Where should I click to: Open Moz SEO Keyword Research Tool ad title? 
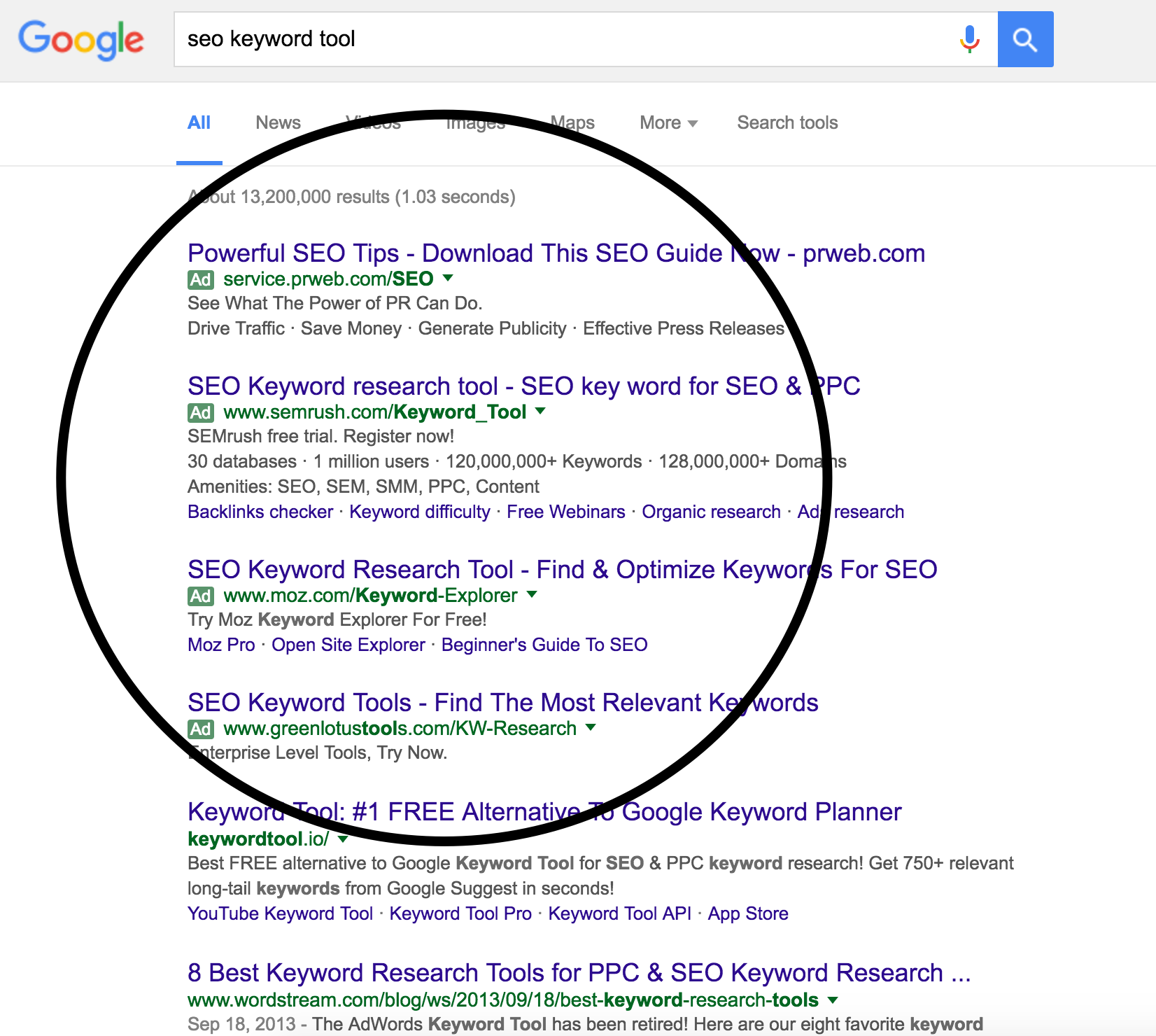(563, 570)
